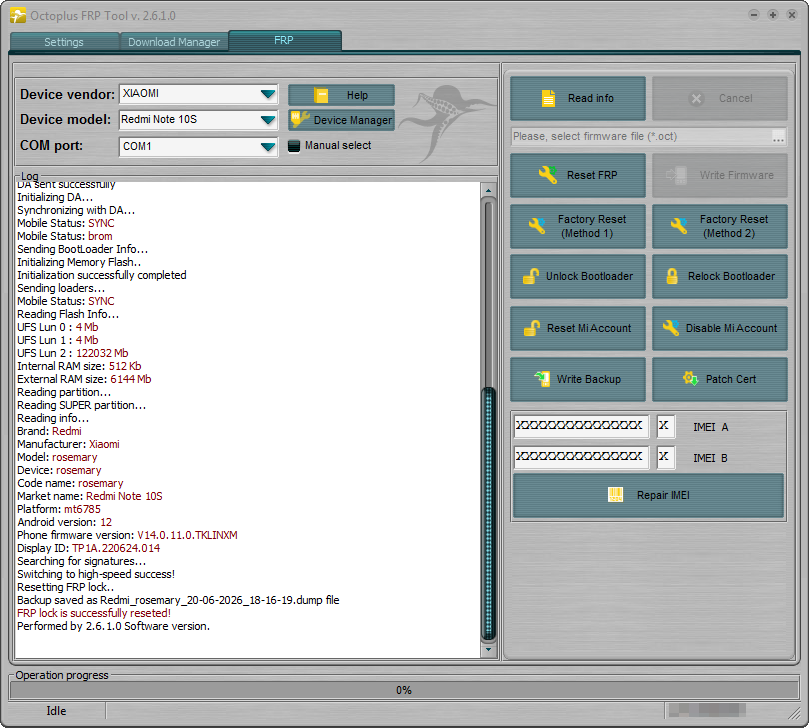809x728 pixels.
Task: Click the log scrollbar thumb
Action: (488, 514)
